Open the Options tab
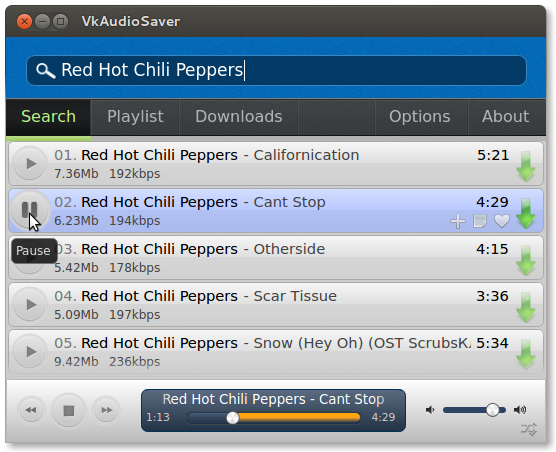 [x=421, y=117]
